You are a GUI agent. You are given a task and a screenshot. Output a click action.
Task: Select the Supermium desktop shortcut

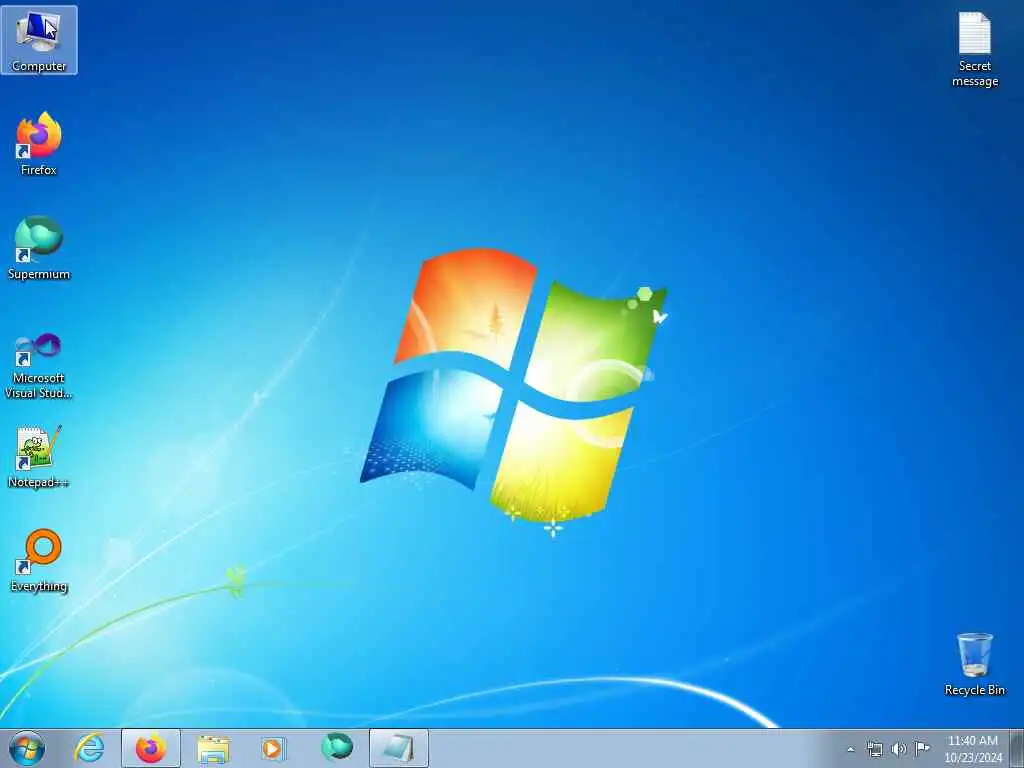39,248
